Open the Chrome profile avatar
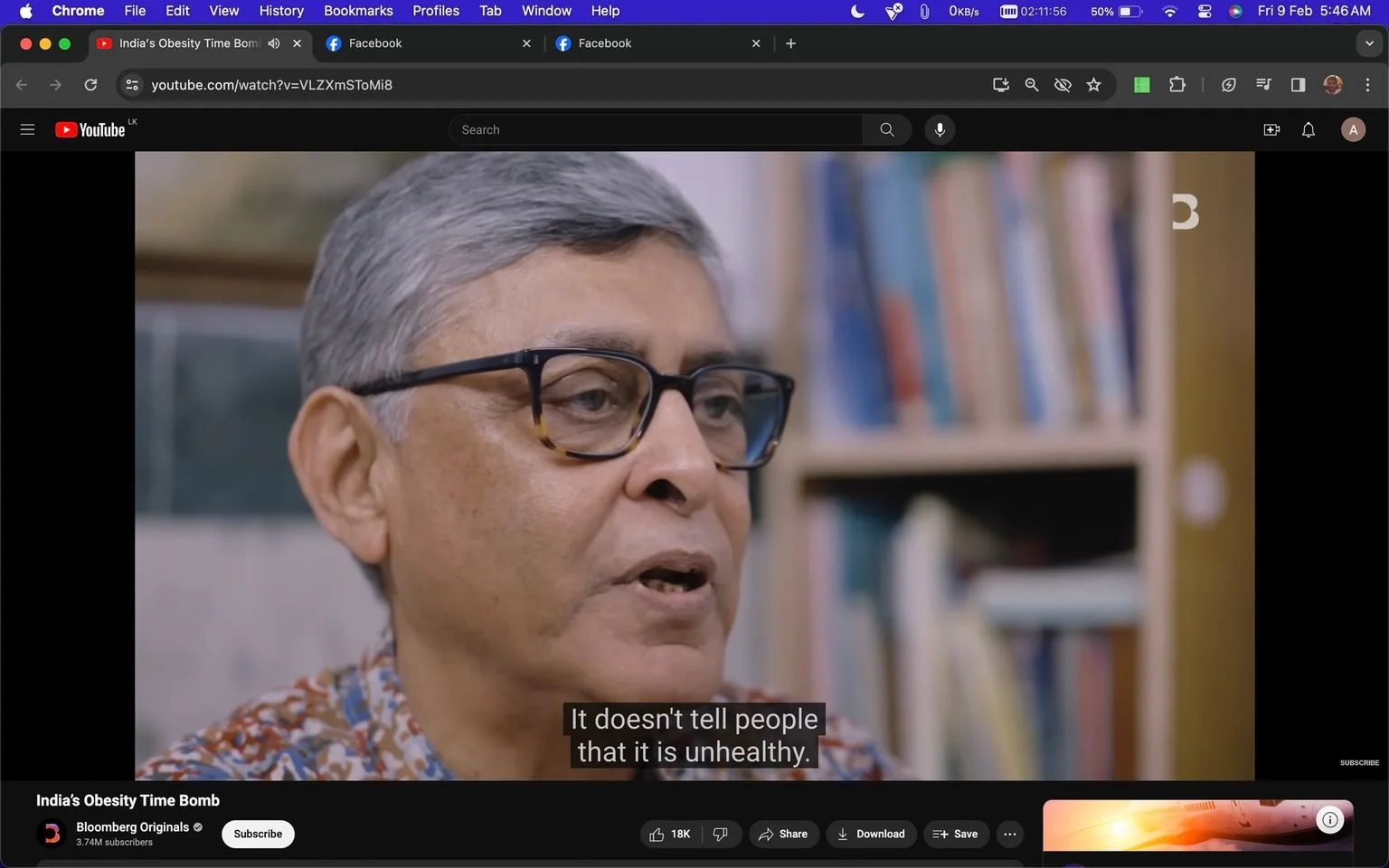The image size is (1389, 868). point(1332,85)
